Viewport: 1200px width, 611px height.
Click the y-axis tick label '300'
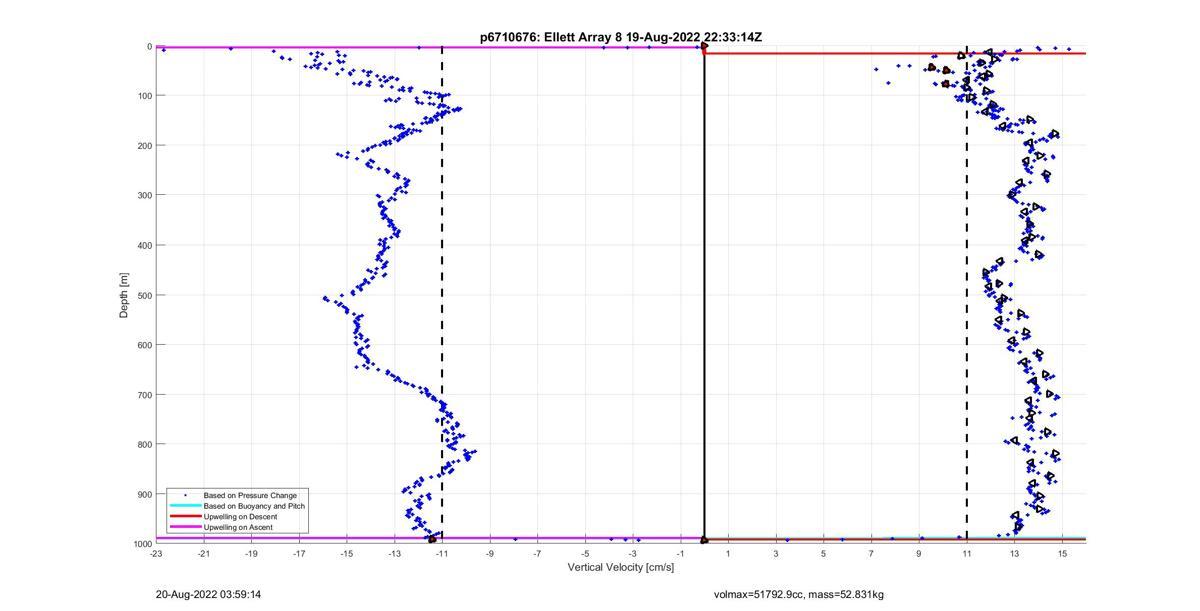click(x=144, y=195)
